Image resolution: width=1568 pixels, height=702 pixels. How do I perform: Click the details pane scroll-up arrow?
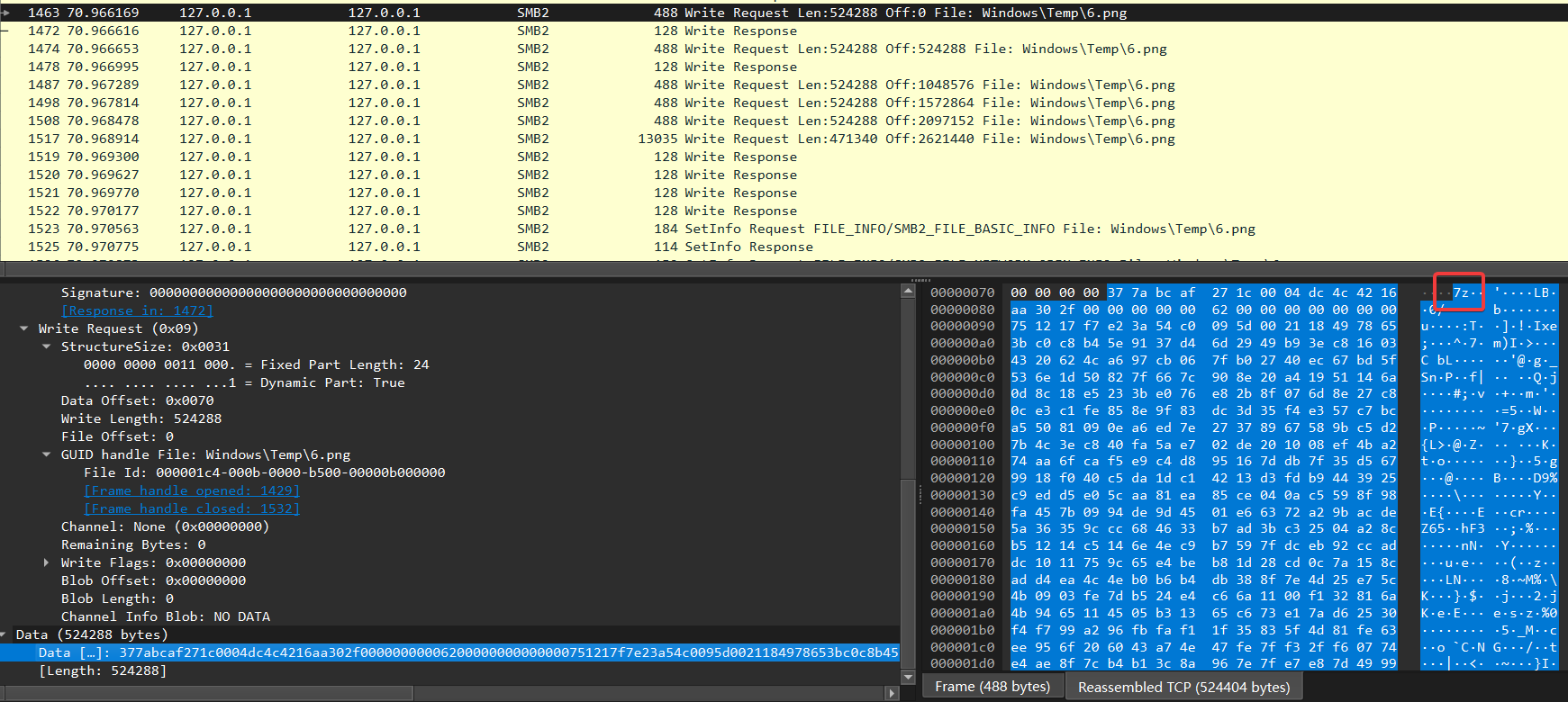pyautogui.click(x=908, y=292)
